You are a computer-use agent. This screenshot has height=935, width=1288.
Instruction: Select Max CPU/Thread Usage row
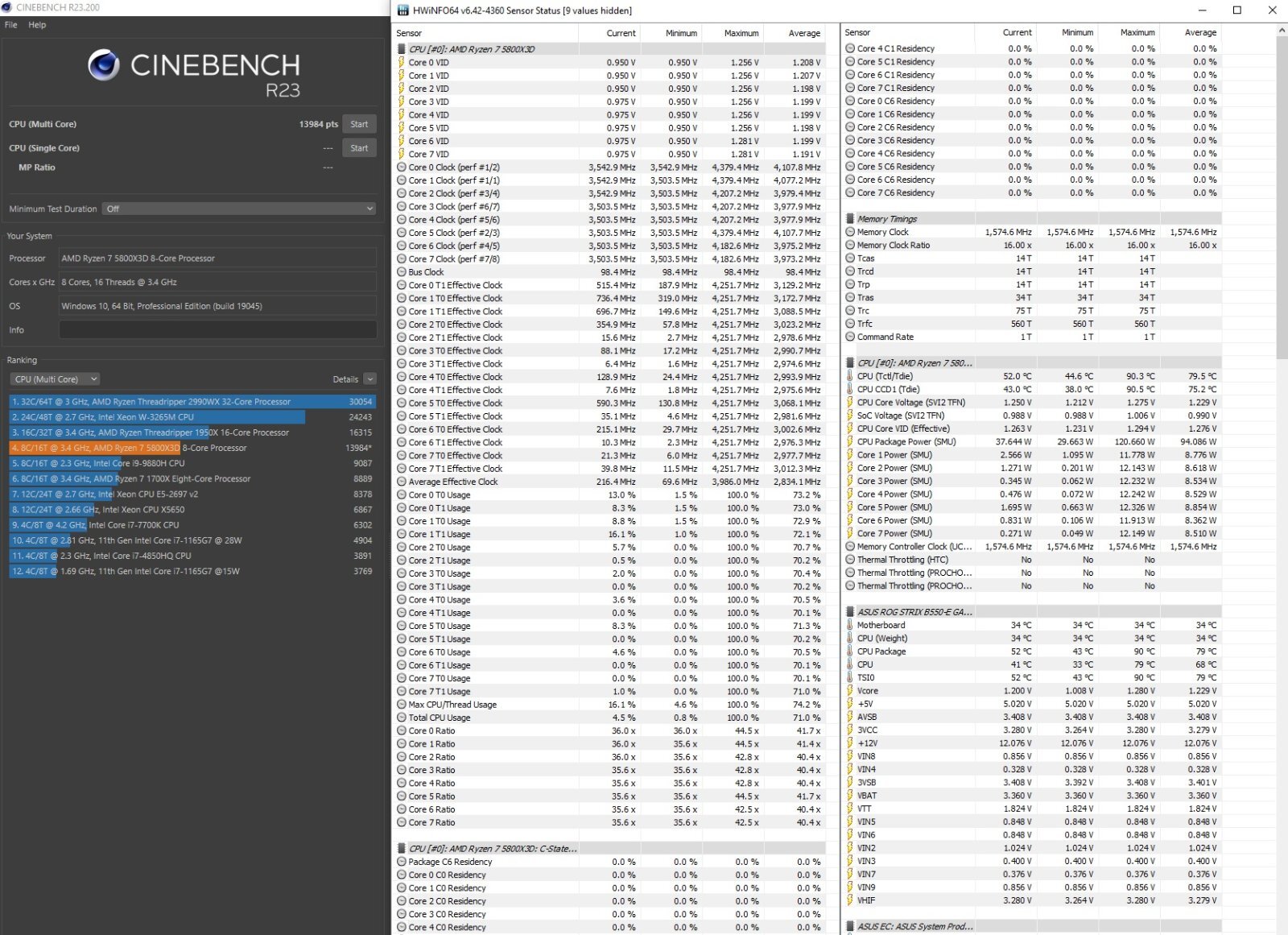[609, 705]
